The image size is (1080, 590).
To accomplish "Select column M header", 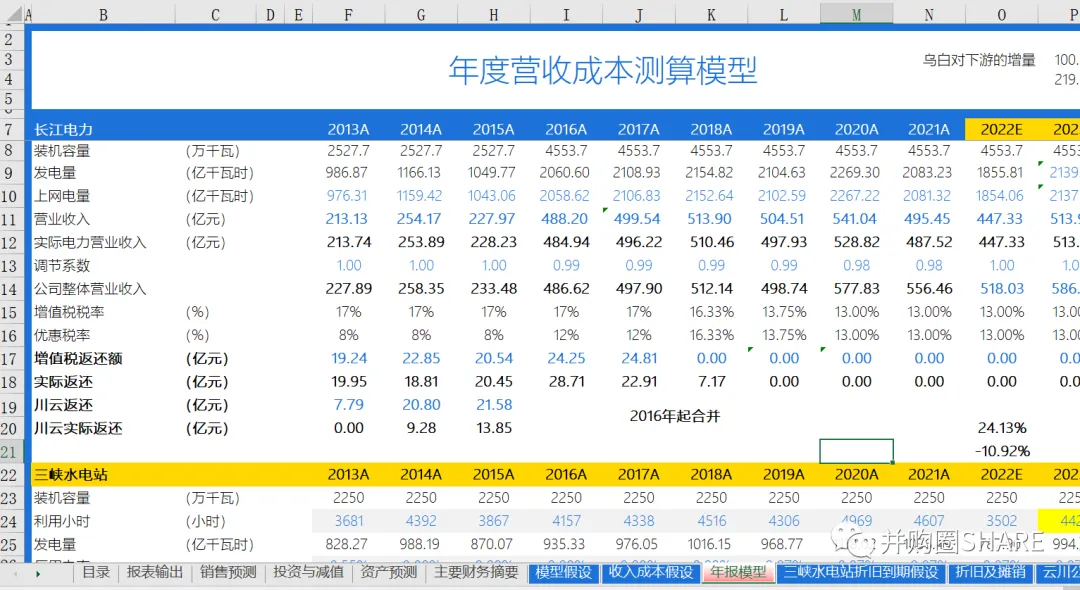I will [857, 14].
